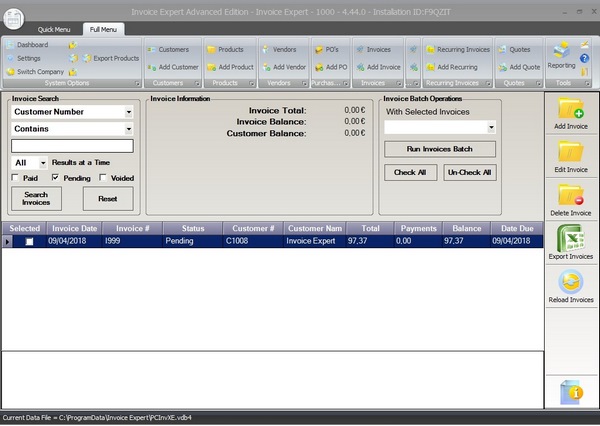Click Add PO in the ribbon
600x426 pixels.
pyautogui.click(x=331, y=67)
